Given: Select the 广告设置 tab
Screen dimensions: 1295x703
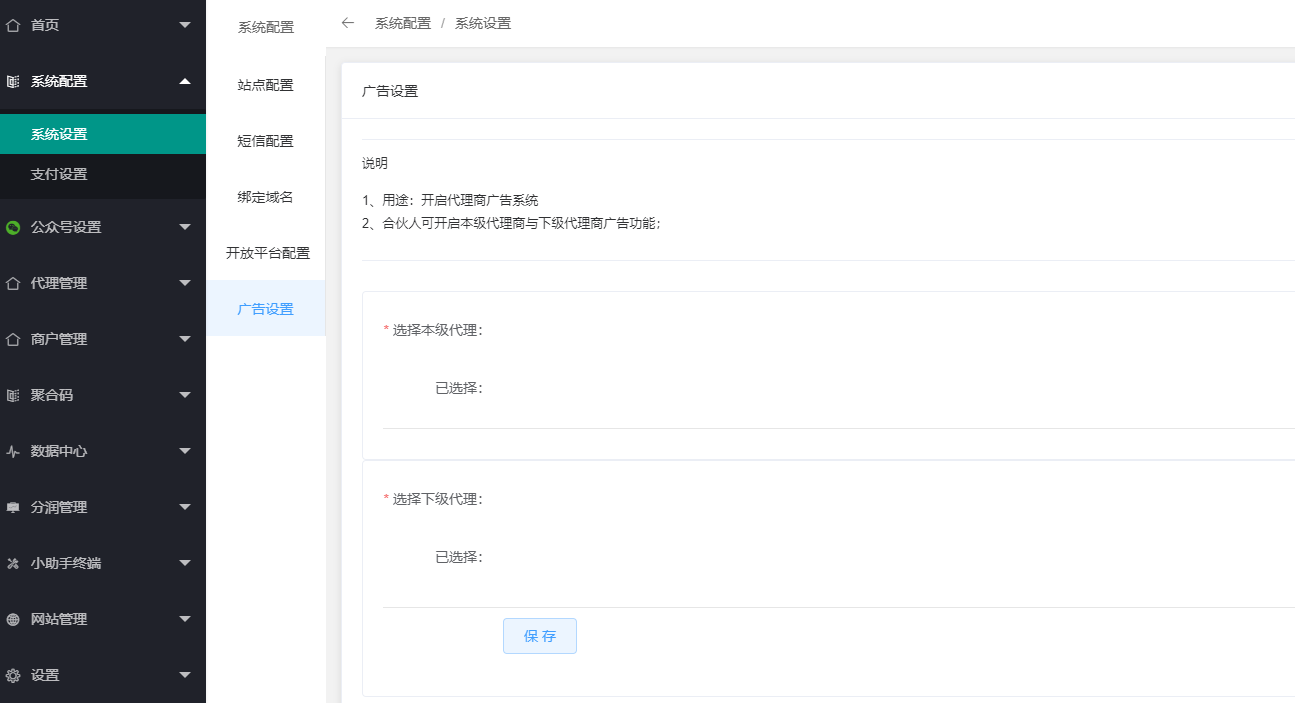Looking at the screenshot, I should (x=266, y=309).
